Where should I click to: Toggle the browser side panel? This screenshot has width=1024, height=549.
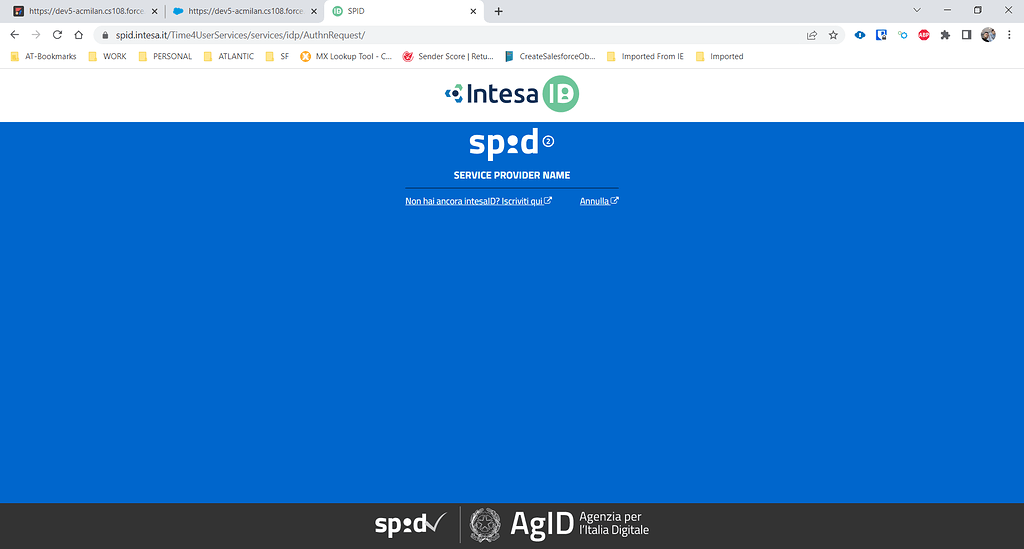pyautogui.click(x=967, y=35)
